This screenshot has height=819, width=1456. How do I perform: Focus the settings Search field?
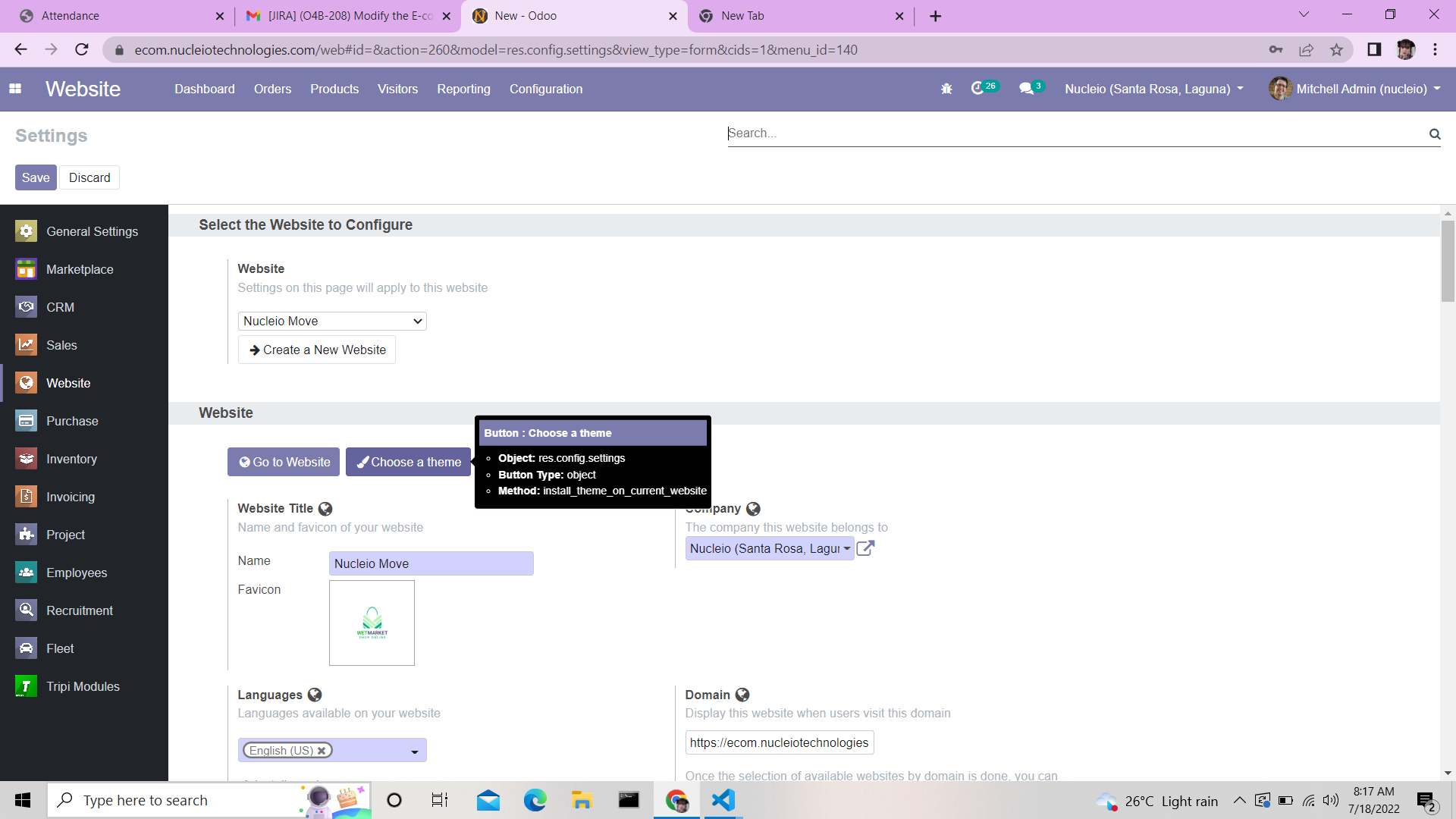1077,133
